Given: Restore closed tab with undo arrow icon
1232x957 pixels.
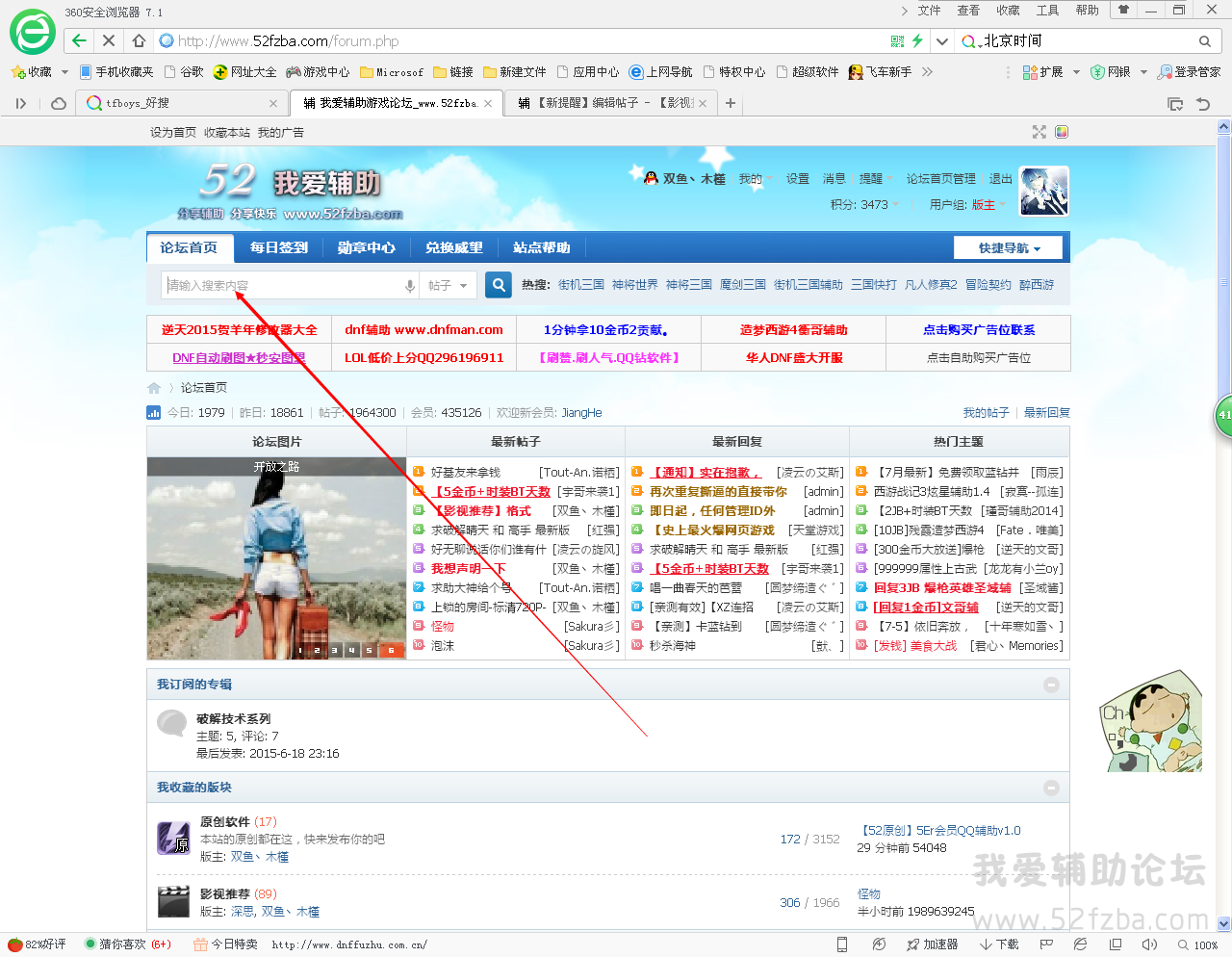Looking at the screenshot, I should (1203, 103).
